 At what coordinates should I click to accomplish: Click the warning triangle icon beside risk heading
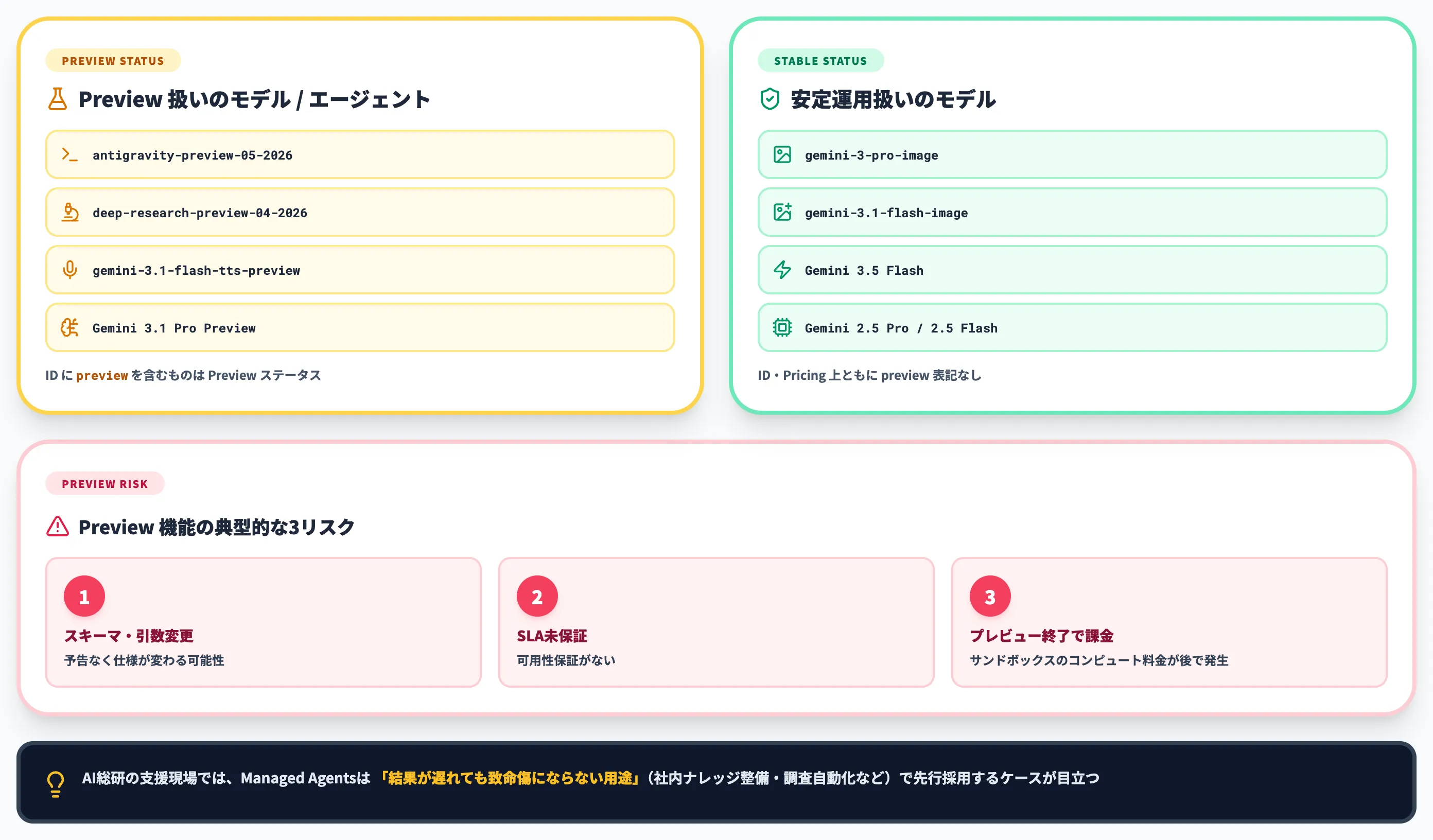[x=58, y=527]
